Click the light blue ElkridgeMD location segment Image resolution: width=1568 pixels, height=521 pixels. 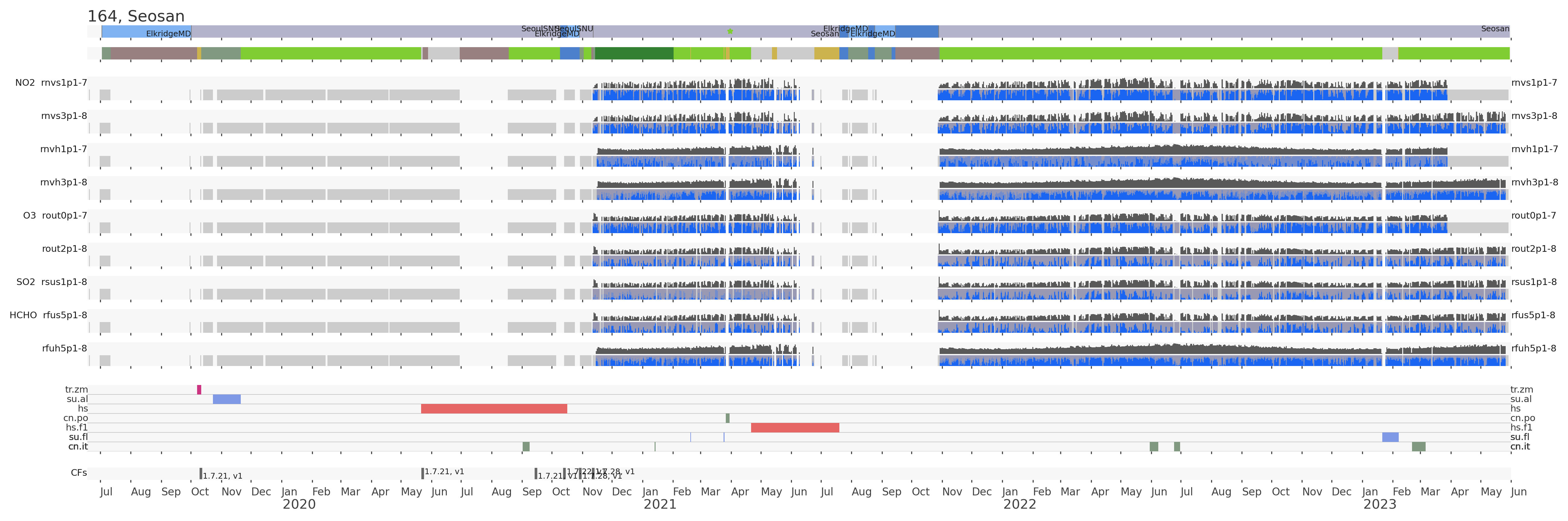tap(146, 32)
